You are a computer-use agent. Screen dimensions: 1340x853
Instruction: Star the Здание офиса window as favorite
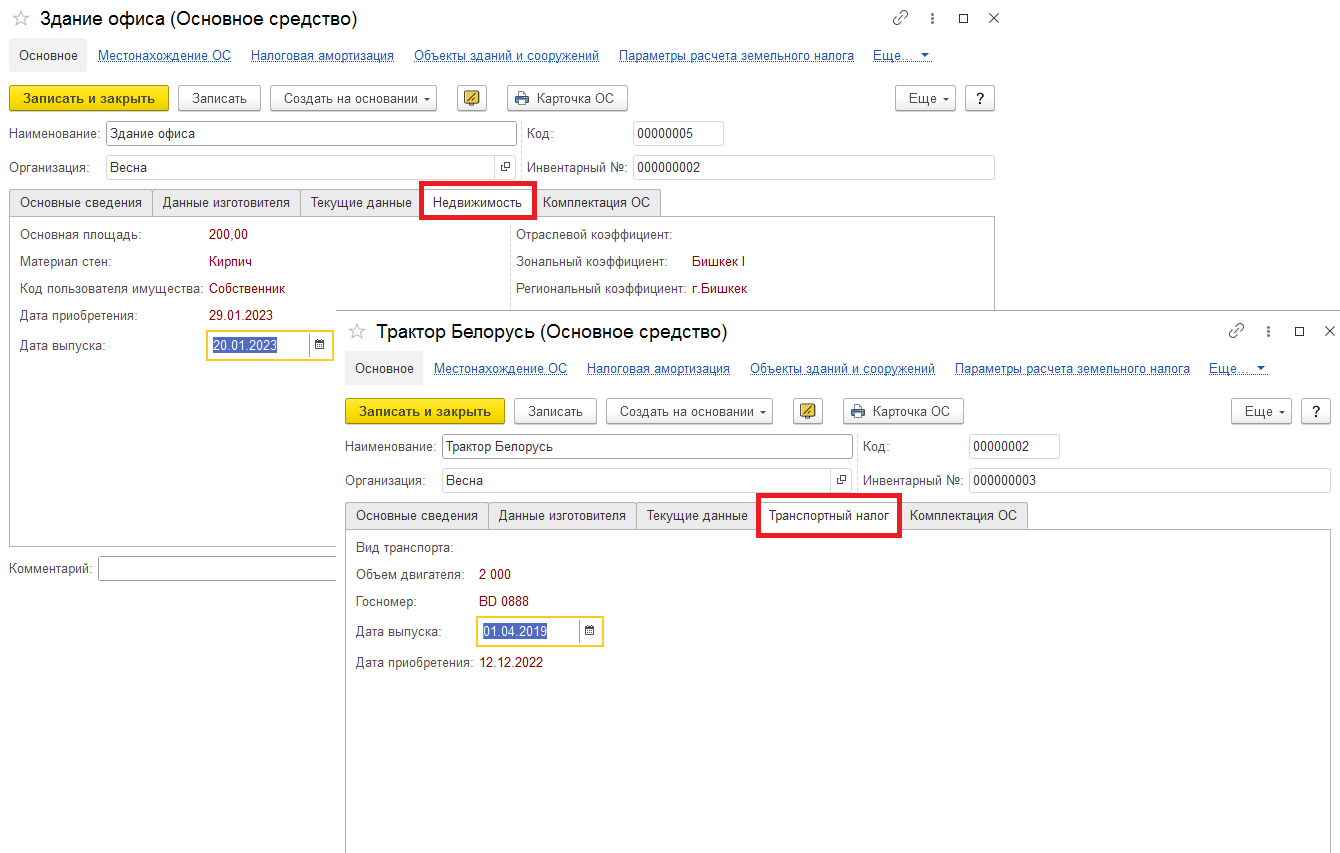coord(20,19)
